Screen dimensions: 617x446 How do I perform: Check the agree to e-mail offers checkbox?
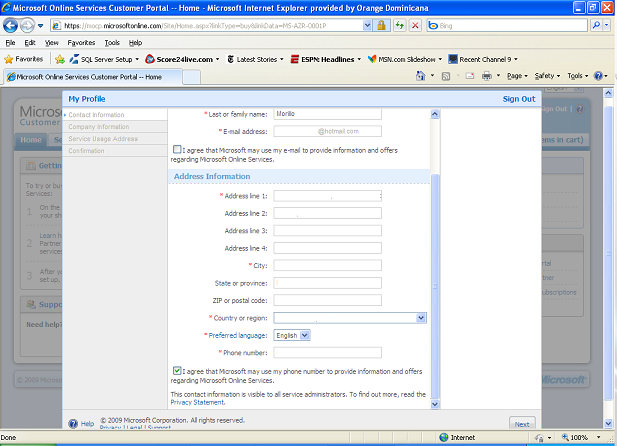point(177,150)
